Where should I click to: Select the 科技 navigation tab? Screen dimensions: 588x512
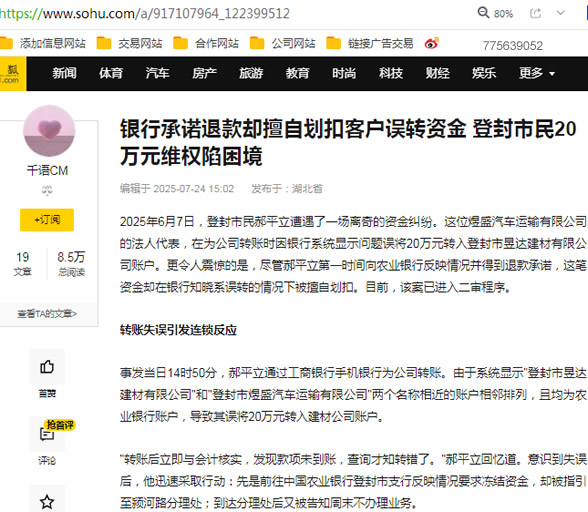(x=391, y=73)
